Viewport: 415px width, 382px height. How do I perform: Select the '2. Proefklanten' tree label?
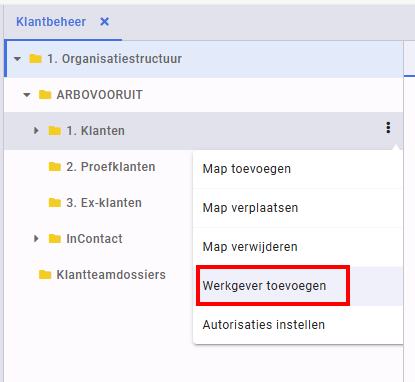(x=111, y=167)
